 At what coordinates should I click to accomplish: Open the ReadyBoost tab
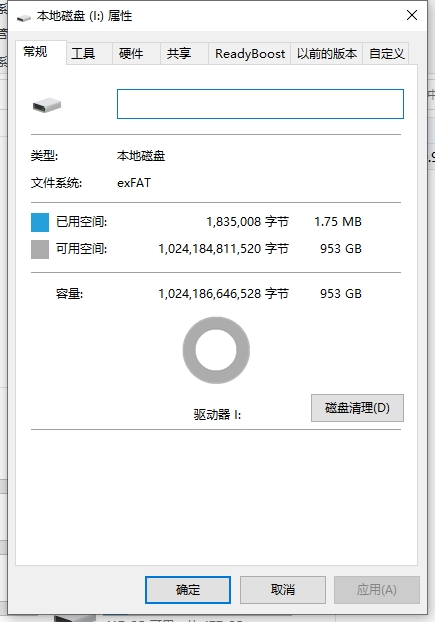click(250, 54)
